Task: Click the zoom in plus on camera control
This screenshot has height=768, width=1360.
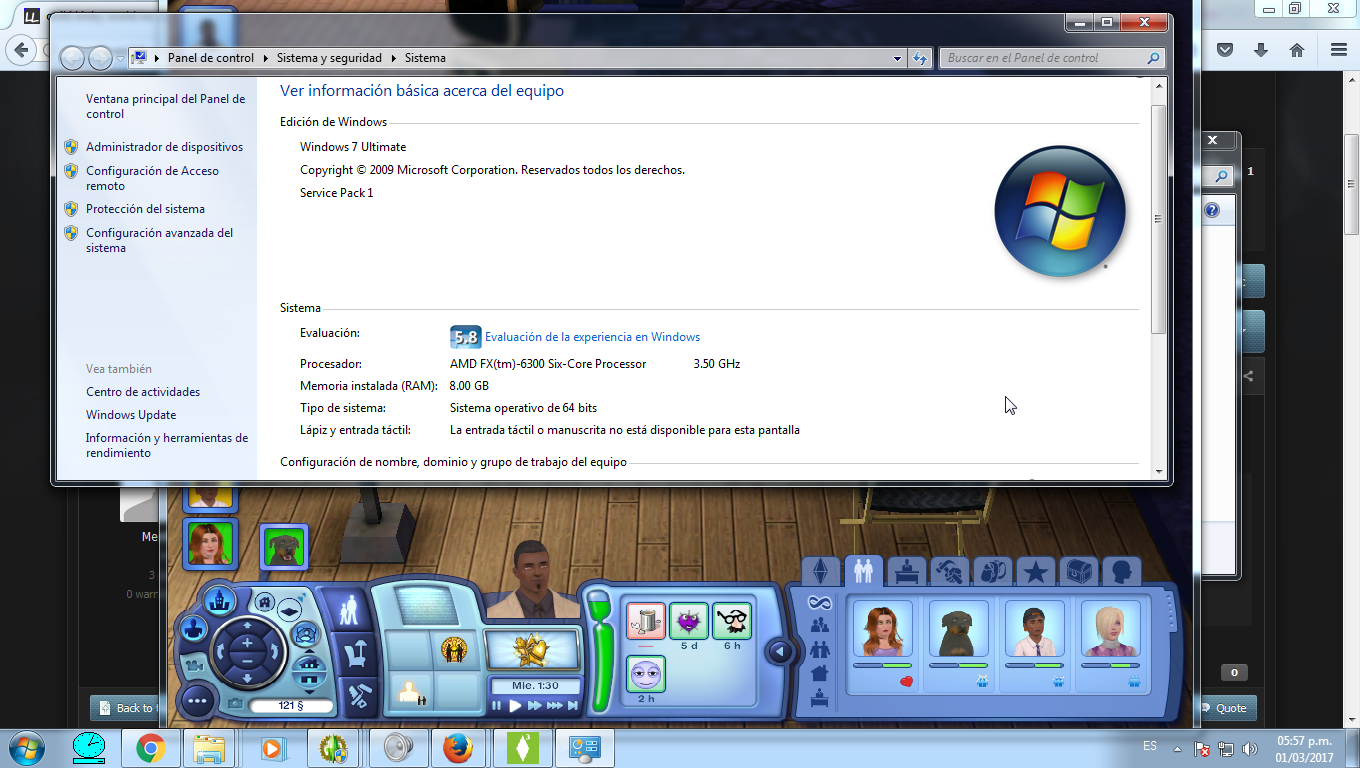Action: (x=247, y=644)
